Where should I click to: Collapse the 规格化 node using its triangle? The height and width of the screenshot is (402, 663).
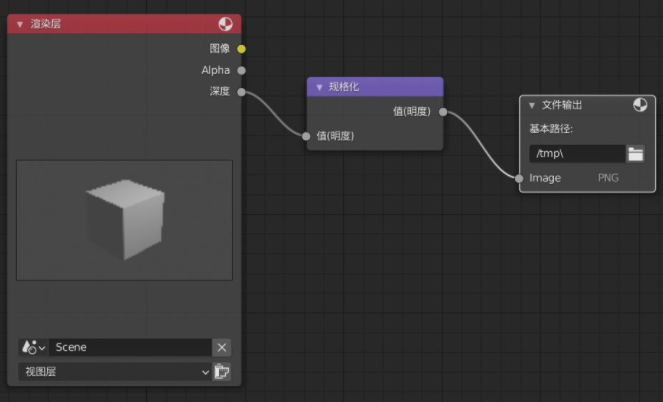[x=319, y=88]
